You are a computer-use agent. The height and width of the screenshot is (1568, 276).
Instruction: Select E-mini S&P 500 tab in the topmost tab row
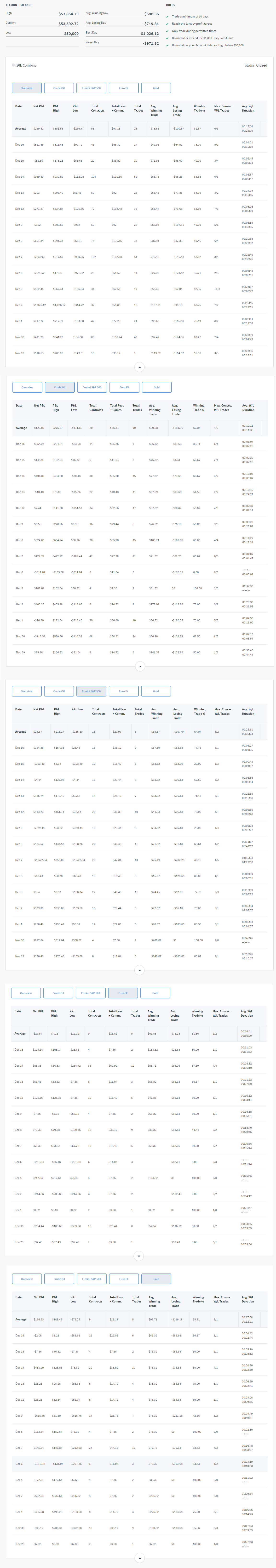(x=91, y=88)
